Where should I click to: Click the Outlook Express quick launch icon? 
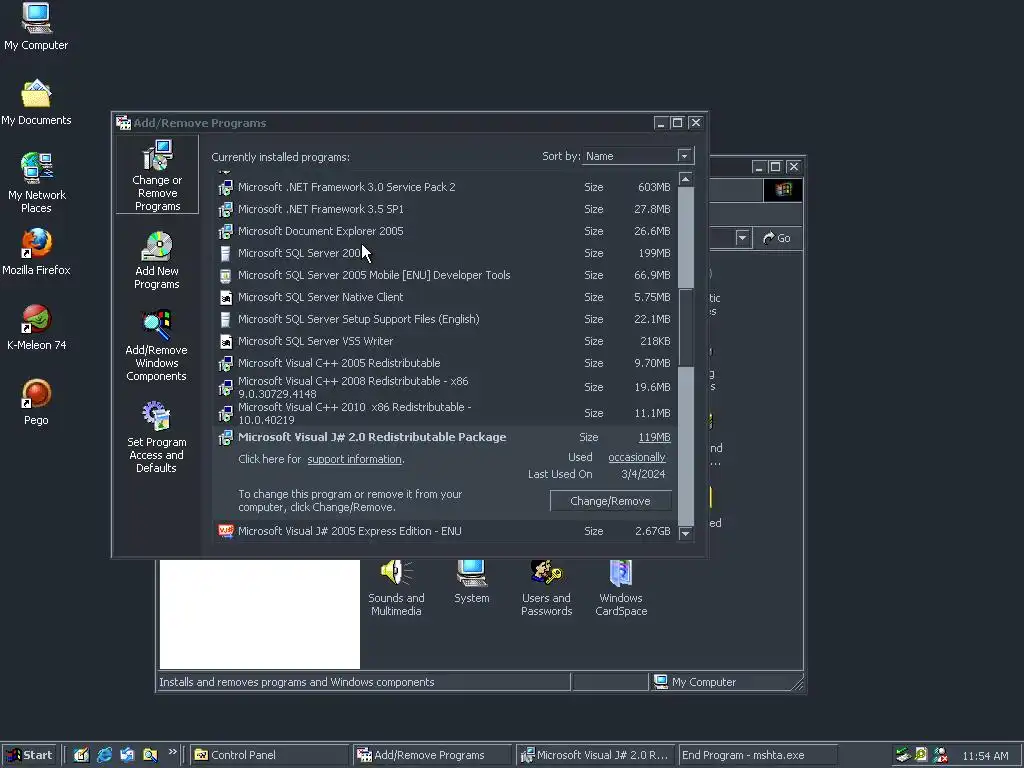127,755
